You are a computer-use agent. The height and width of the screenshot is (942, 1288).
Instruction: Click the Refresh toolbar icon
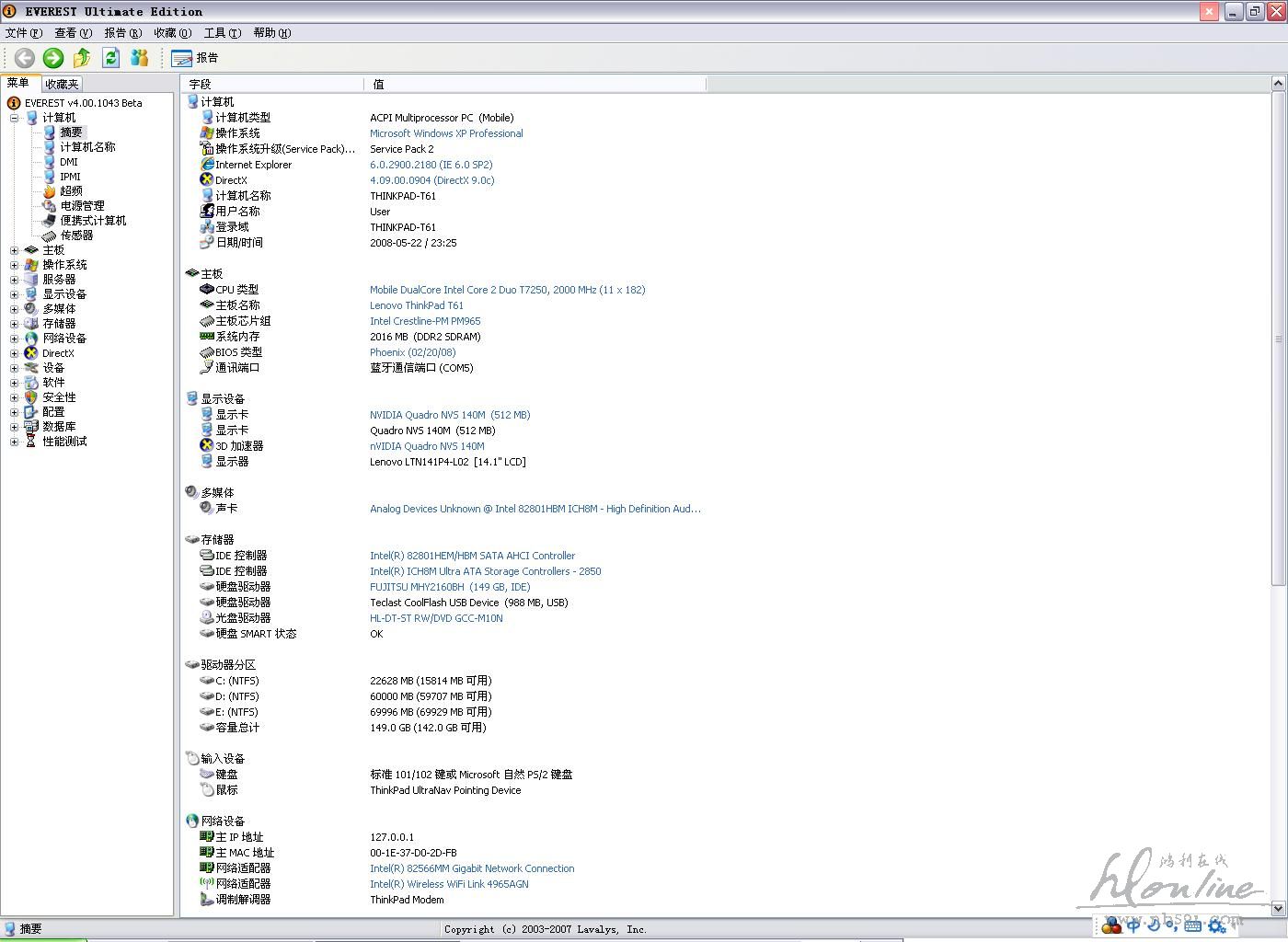(110, 58)
